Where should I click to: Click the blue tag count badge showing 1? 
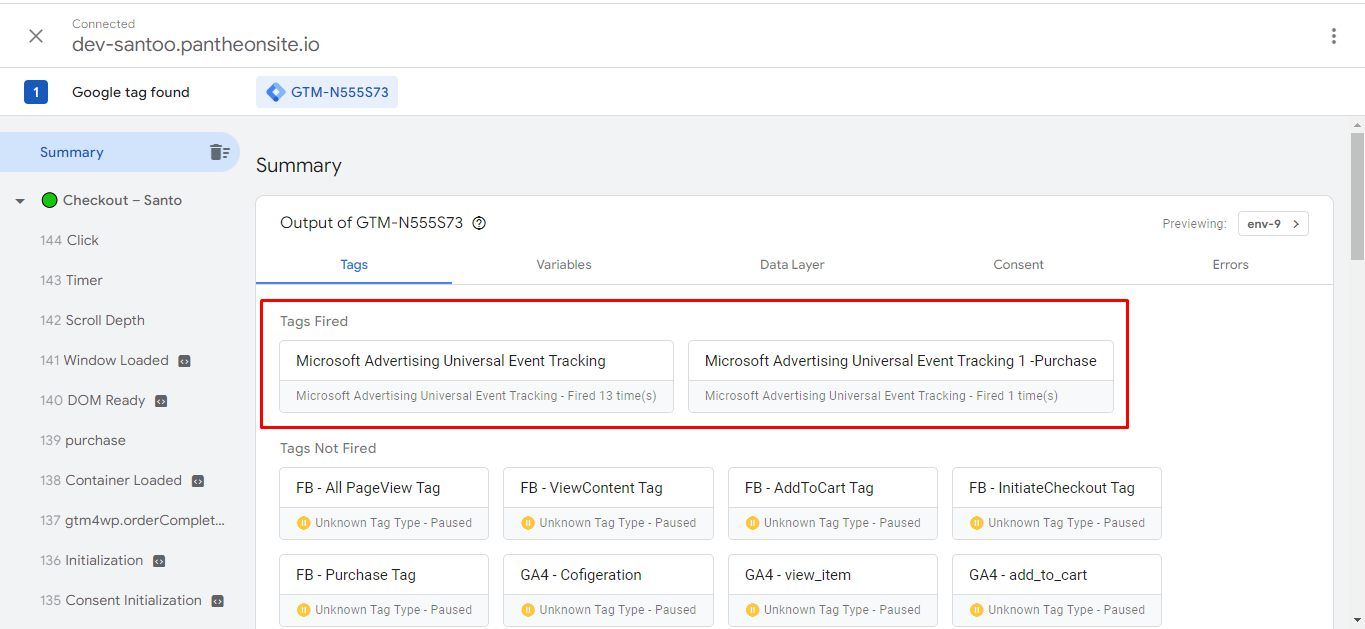36,92
